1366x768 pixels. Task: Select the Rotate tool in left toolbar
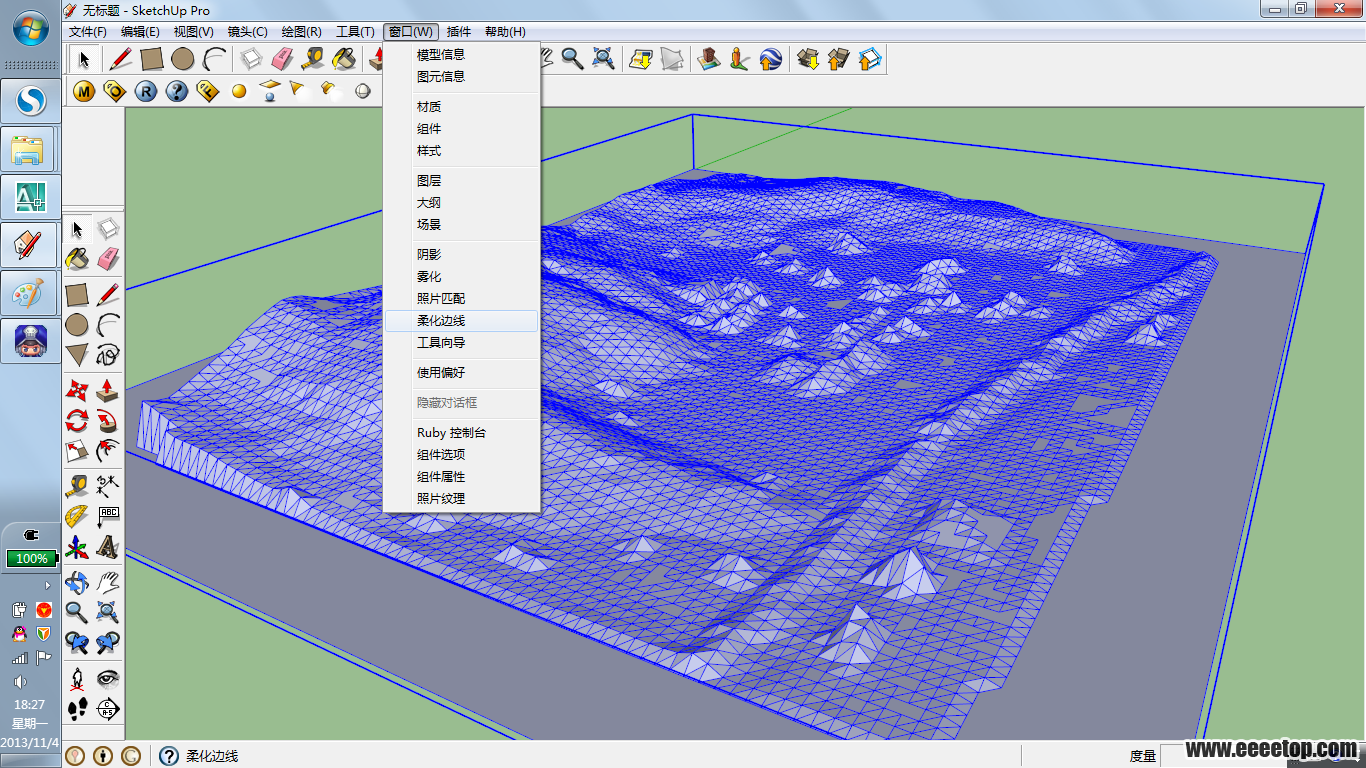(x=77, y=420)
